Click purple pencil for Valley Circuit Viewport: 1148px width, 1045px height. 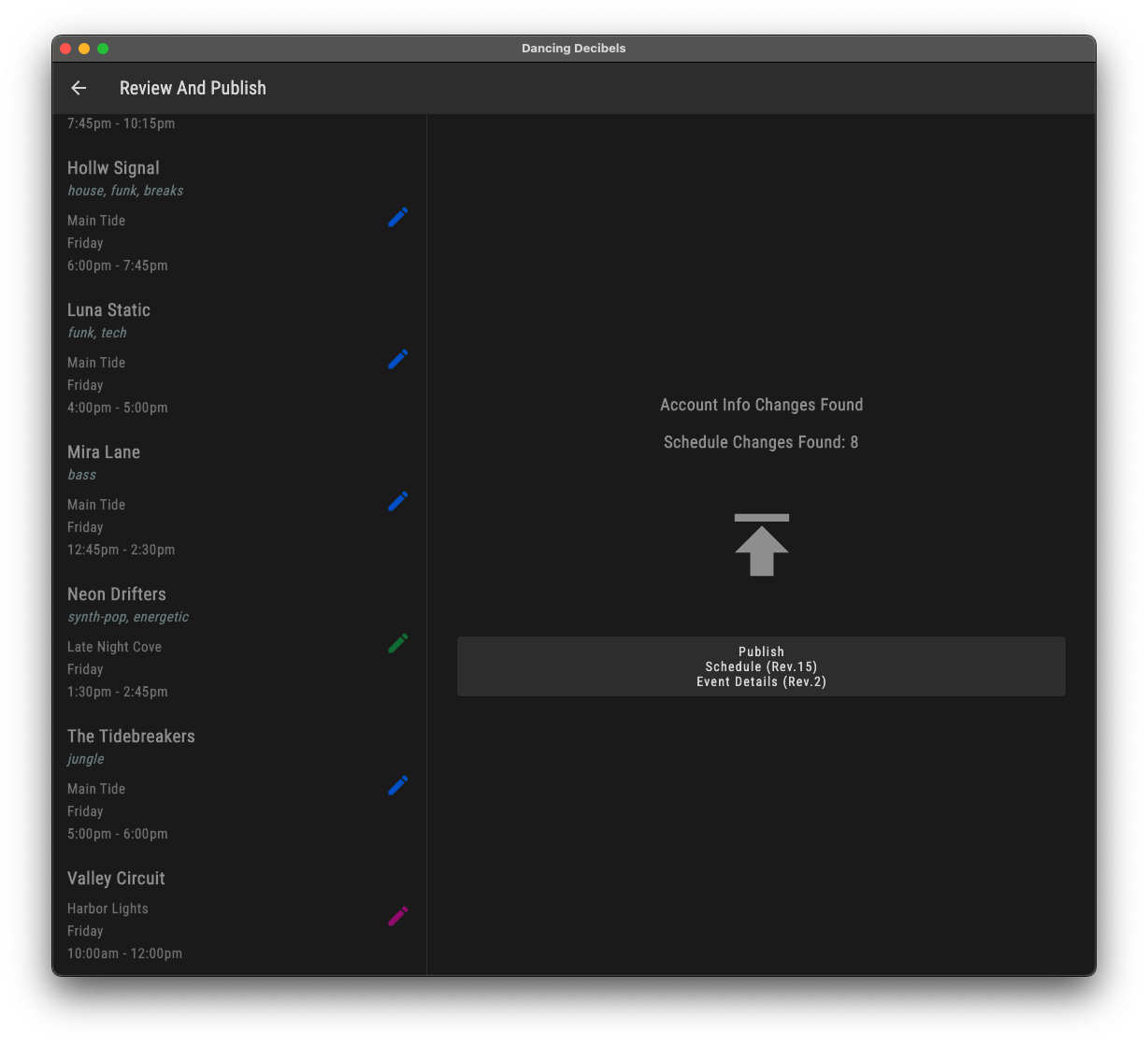[397, 916]
